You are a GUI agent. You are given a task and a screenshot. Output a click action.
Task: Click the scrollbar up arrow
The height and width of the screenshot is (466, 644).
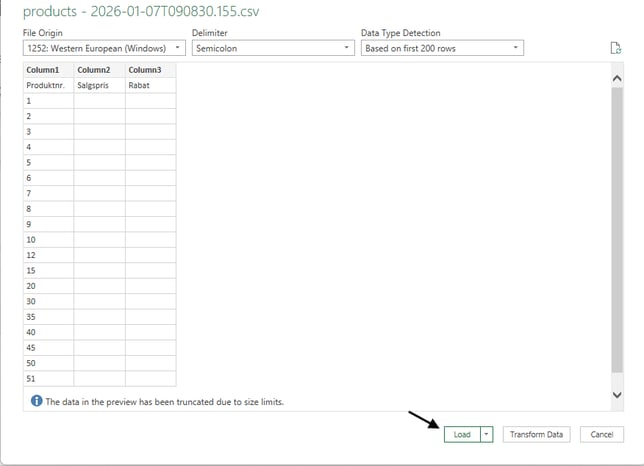click(x=616, y=77)
